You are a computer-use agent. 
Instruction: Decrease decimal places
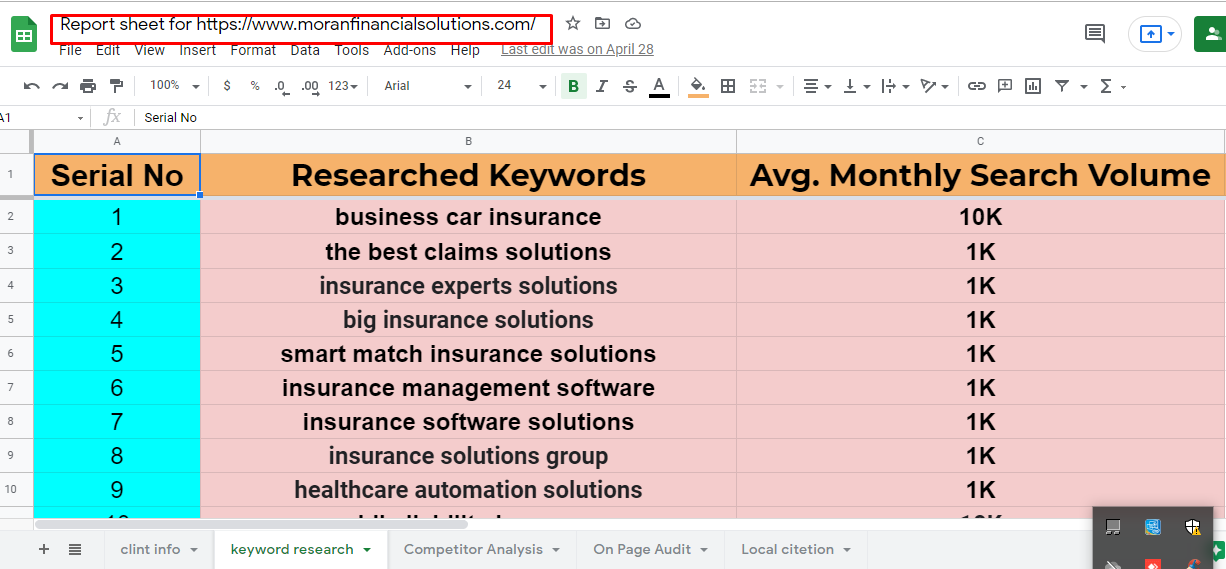281,86
